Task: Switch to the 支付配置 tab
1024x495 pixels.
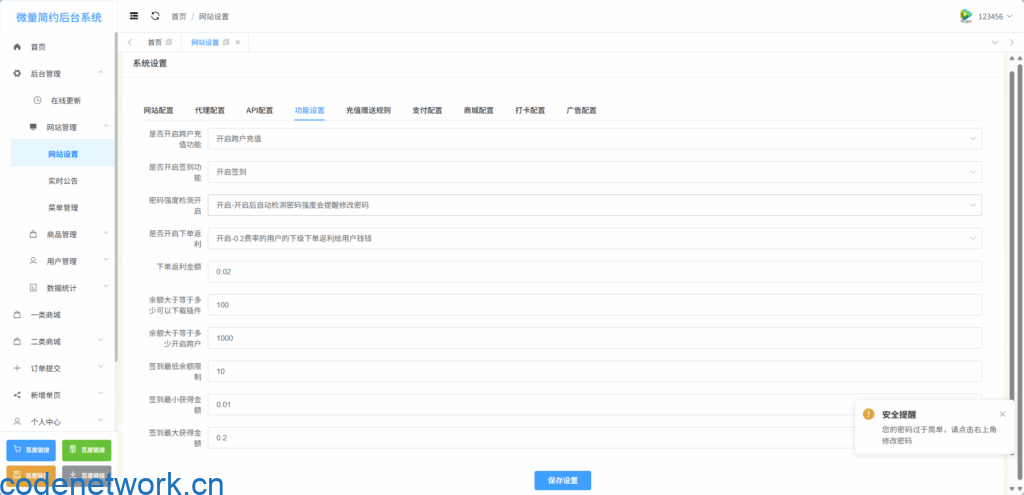Action: [427, 110]
